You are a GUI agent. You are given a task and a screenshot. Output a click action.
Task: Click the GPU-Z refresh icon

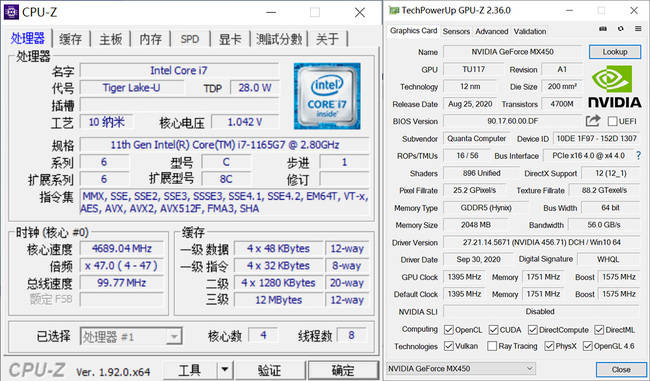[x=621, y=29]
